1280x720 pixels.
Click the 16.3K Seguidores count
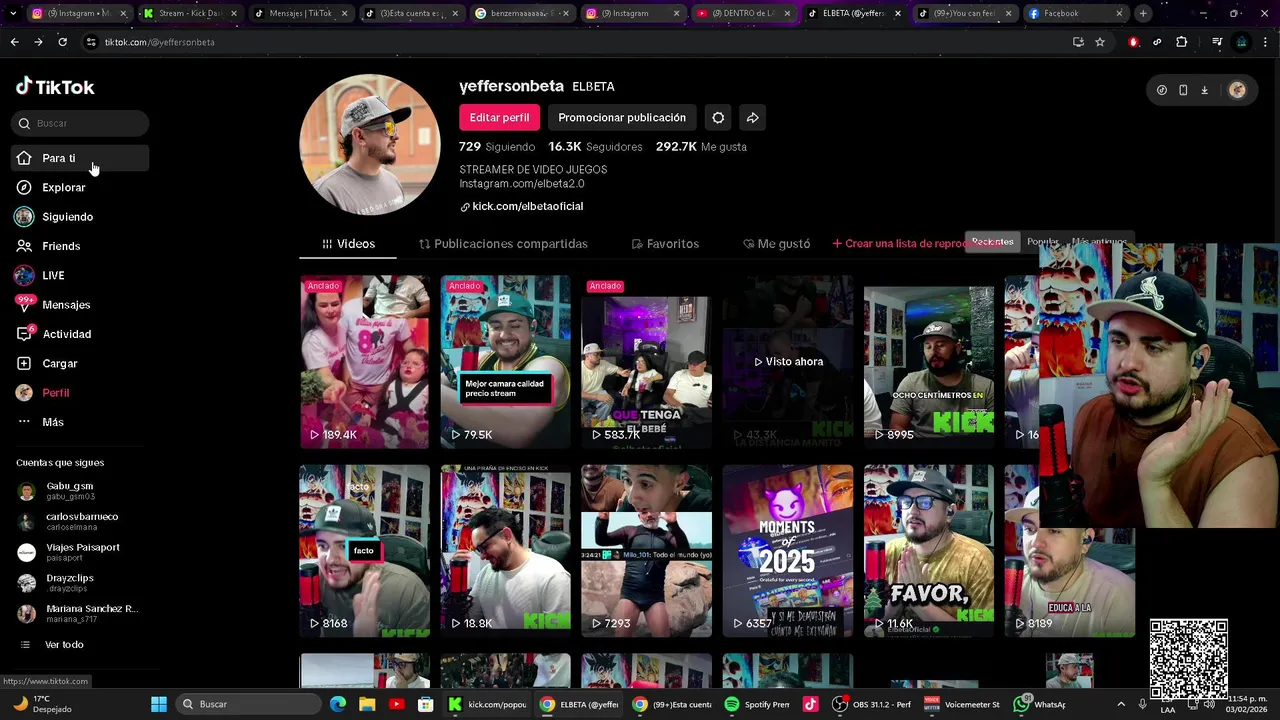coord(595,147)
